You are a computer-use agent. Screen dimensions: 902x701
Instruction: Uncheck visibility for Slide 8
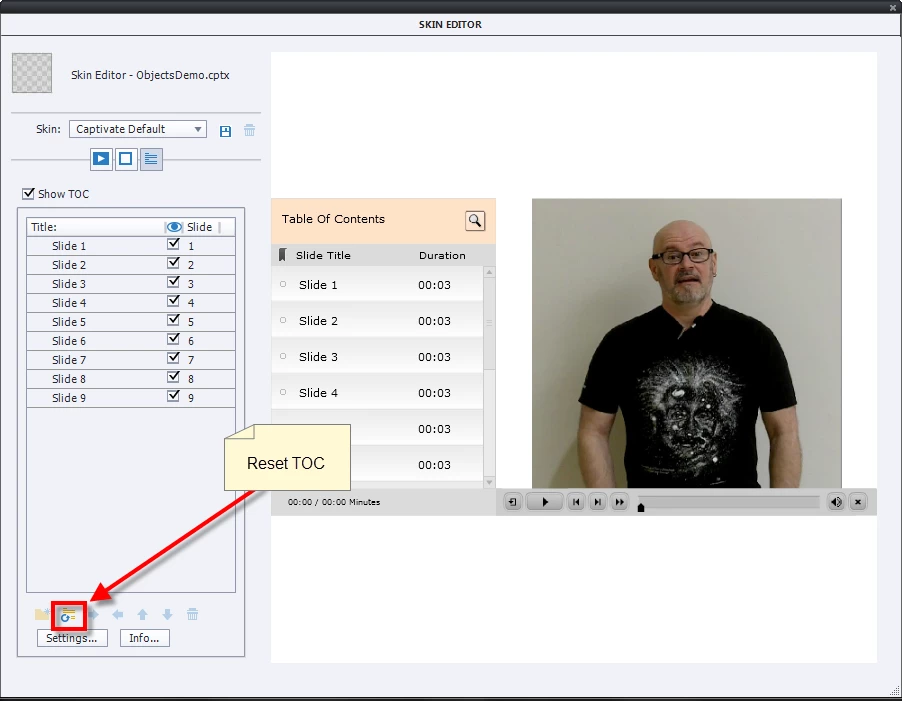tap(173, 377)
